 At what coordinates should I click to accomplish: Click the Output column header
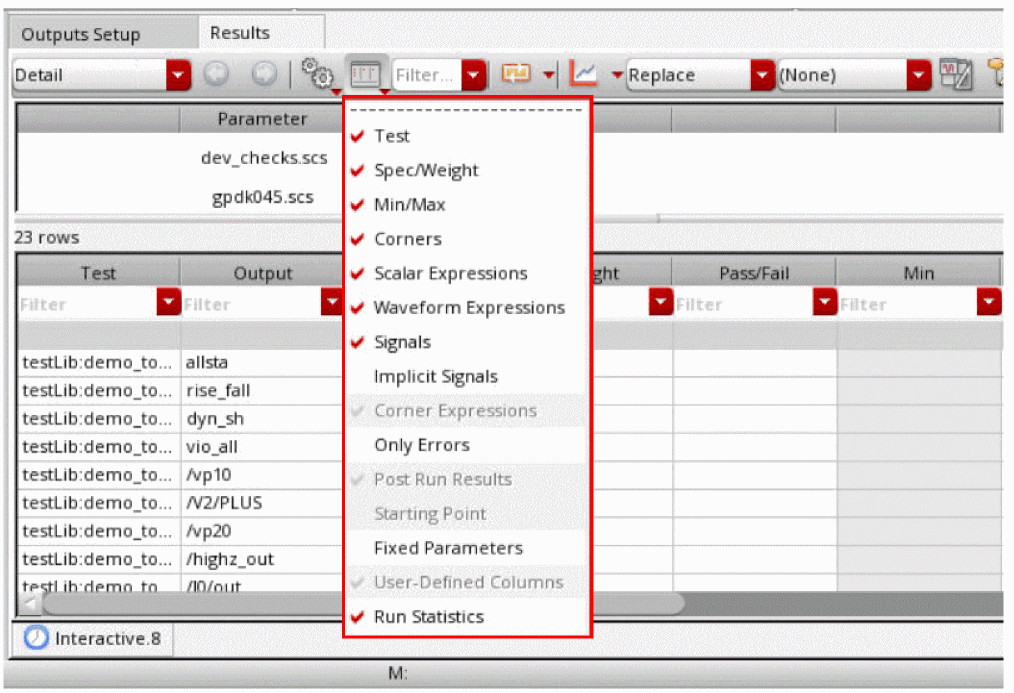[x=262, y=273]
